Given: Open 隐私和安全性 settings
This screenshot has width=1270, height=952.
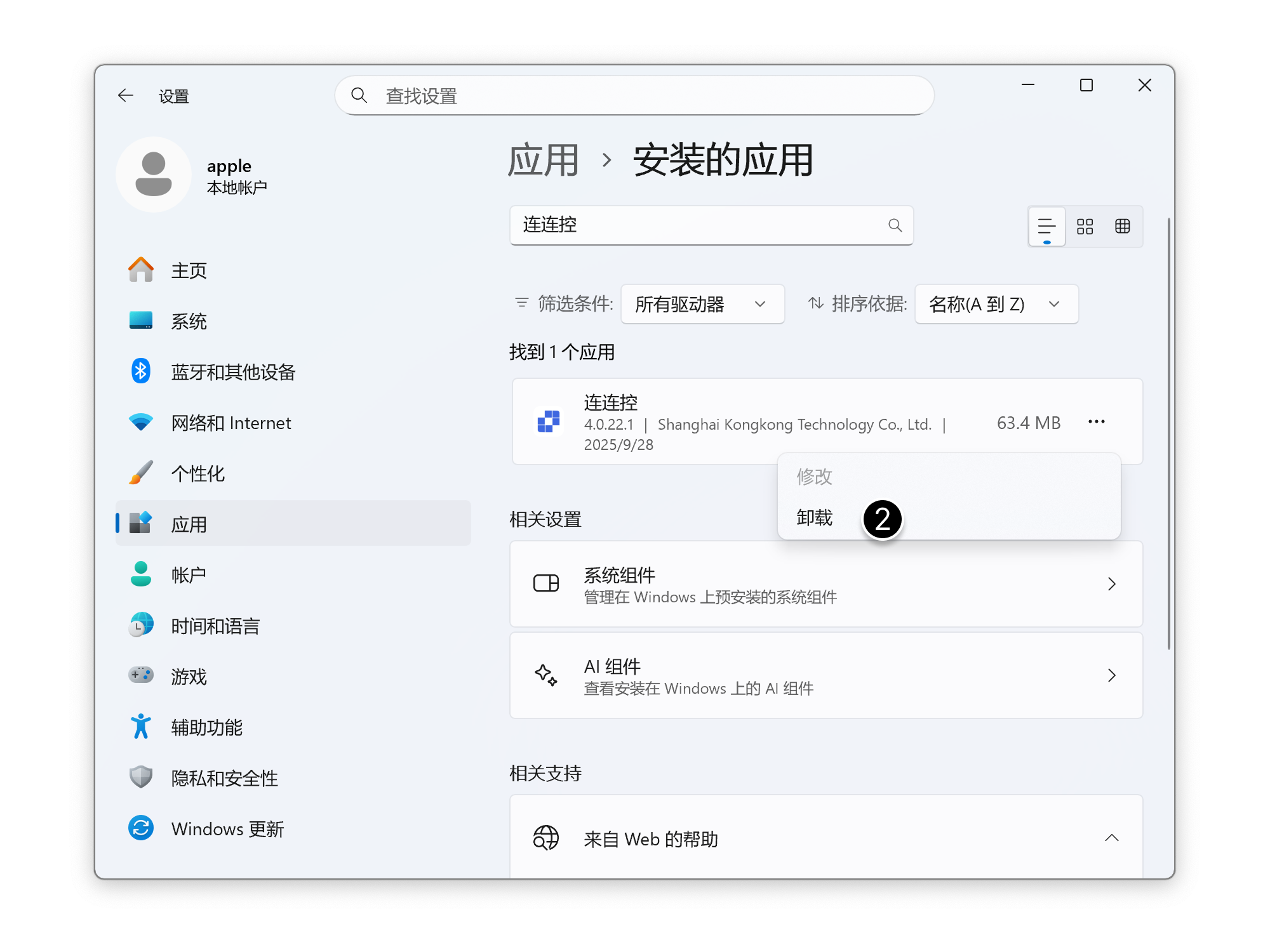Looking at the screenshot, I should (224, 777).
